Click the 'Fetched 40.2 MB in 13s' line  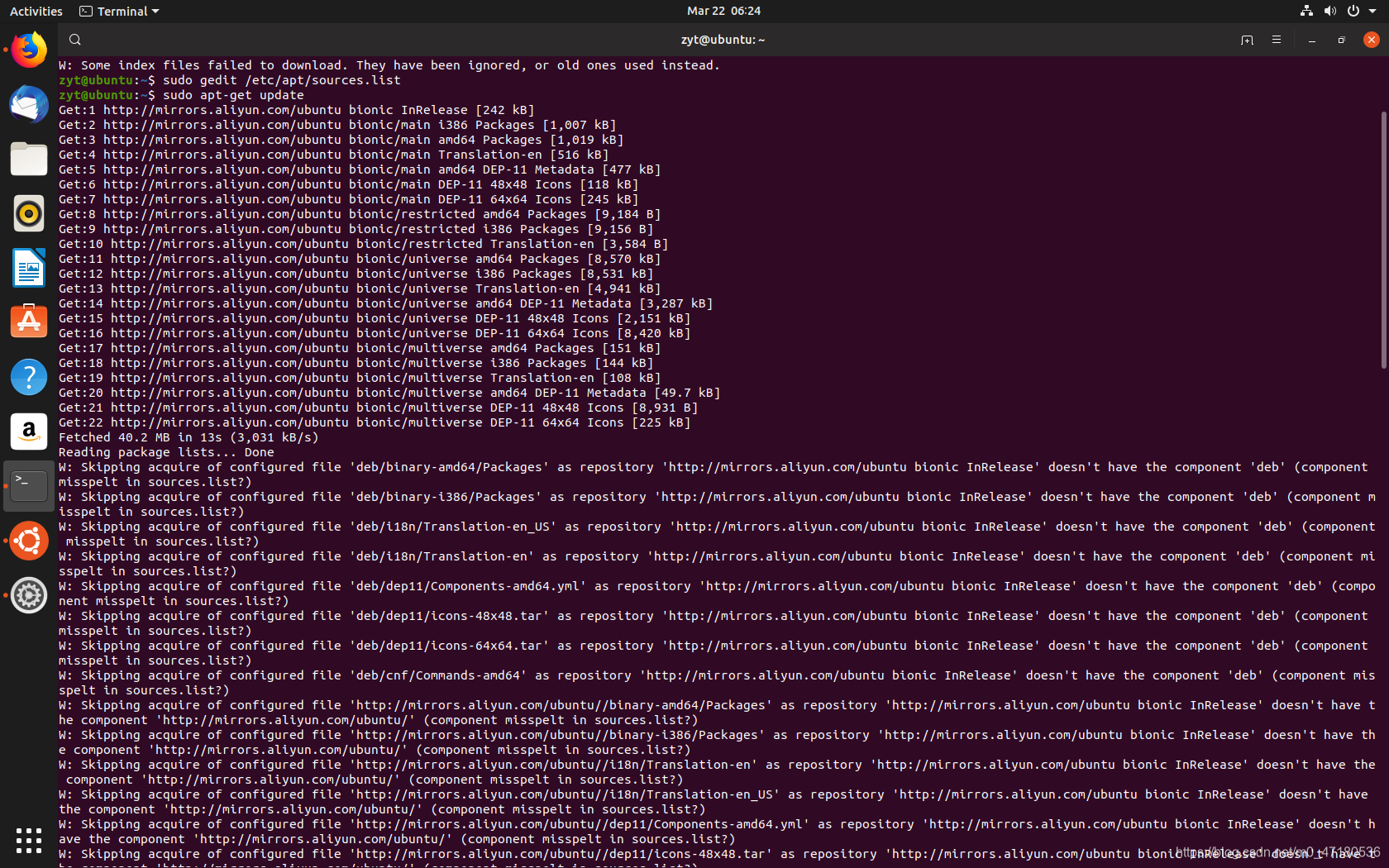point(189,437)
